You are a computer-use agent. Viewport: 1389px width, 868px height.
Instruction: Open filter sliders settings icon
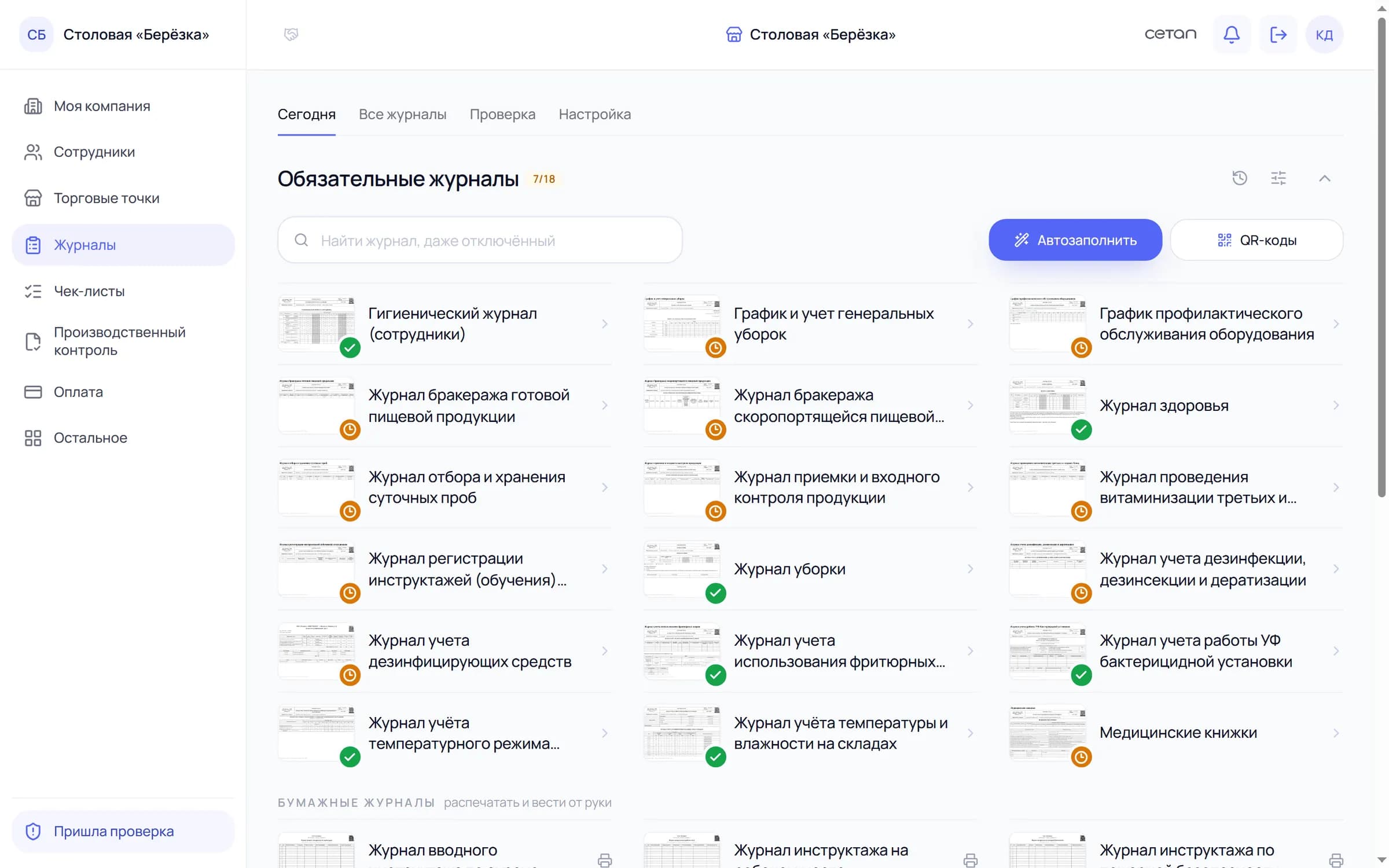pos(1278,178)
